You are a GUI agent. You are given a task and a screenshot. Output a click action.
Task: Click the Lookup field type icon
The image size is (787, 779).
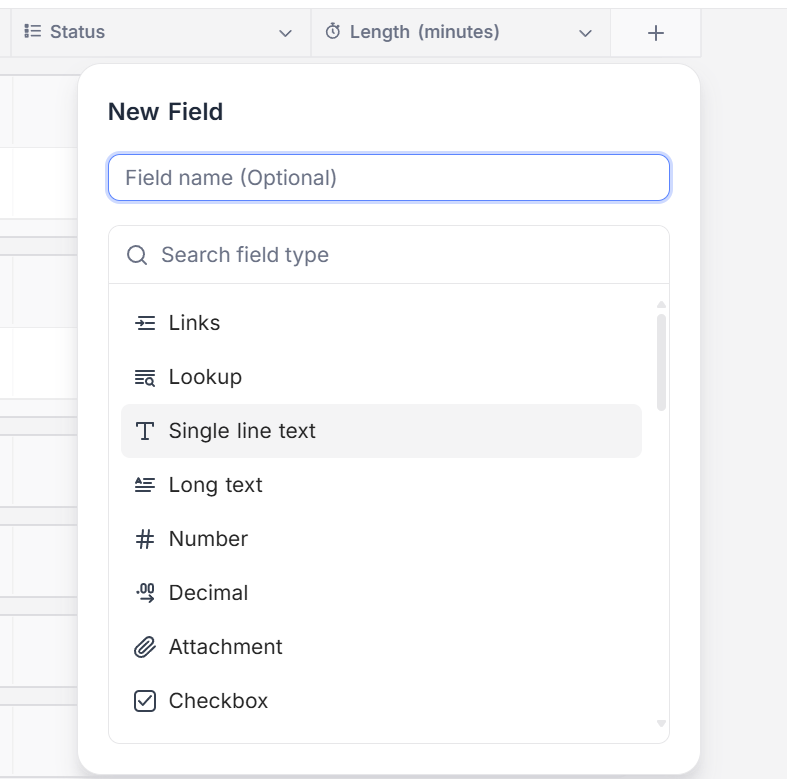pos(145,377)
